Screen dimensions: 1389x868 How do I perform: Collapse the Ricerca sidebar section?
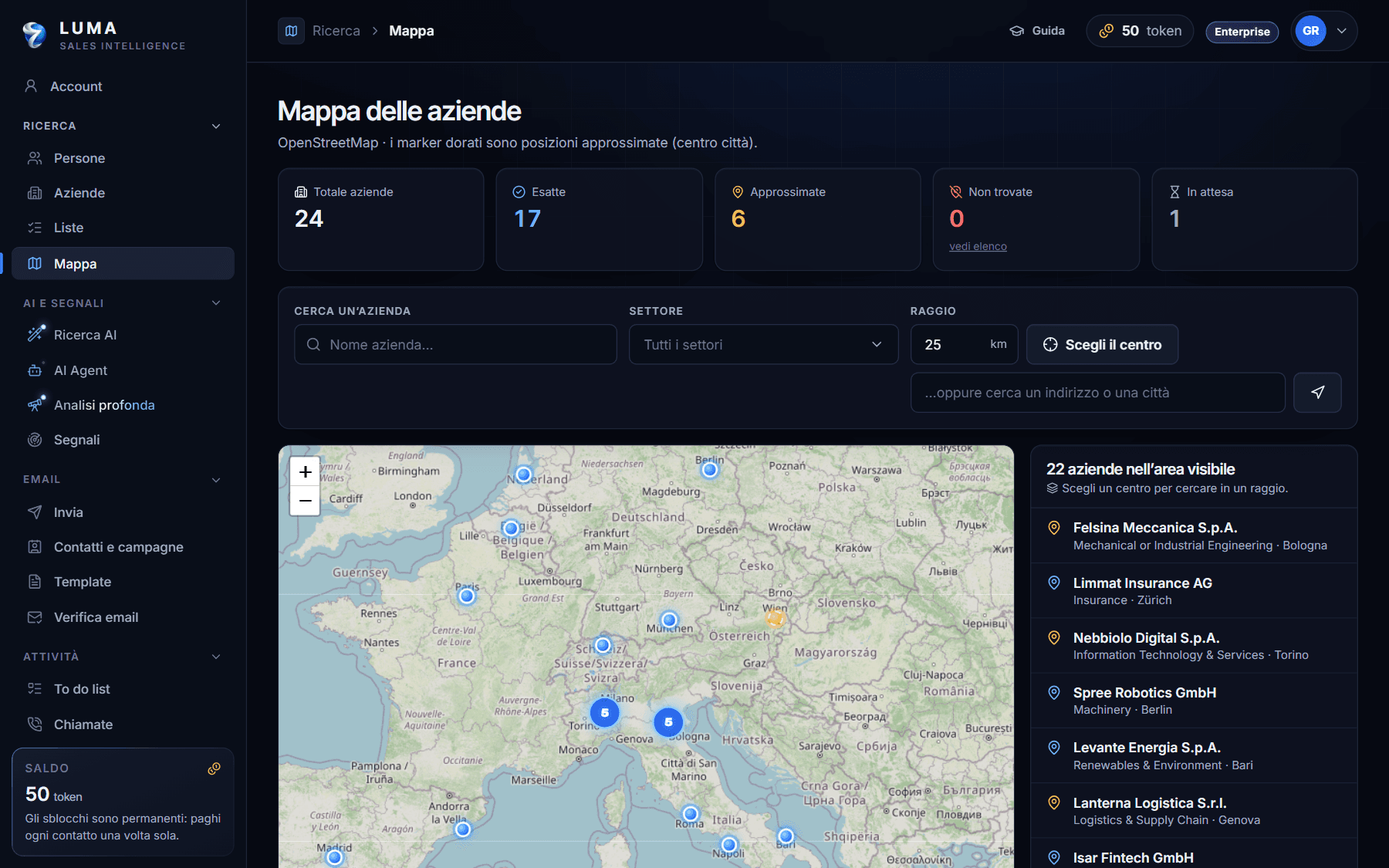coord(216,126)
